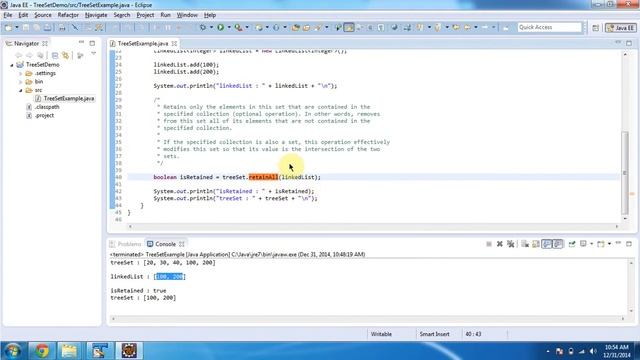The height and width of the screenshot is (360, 640).
Task: Open the Project menu
Action: [x=145, y=15]
